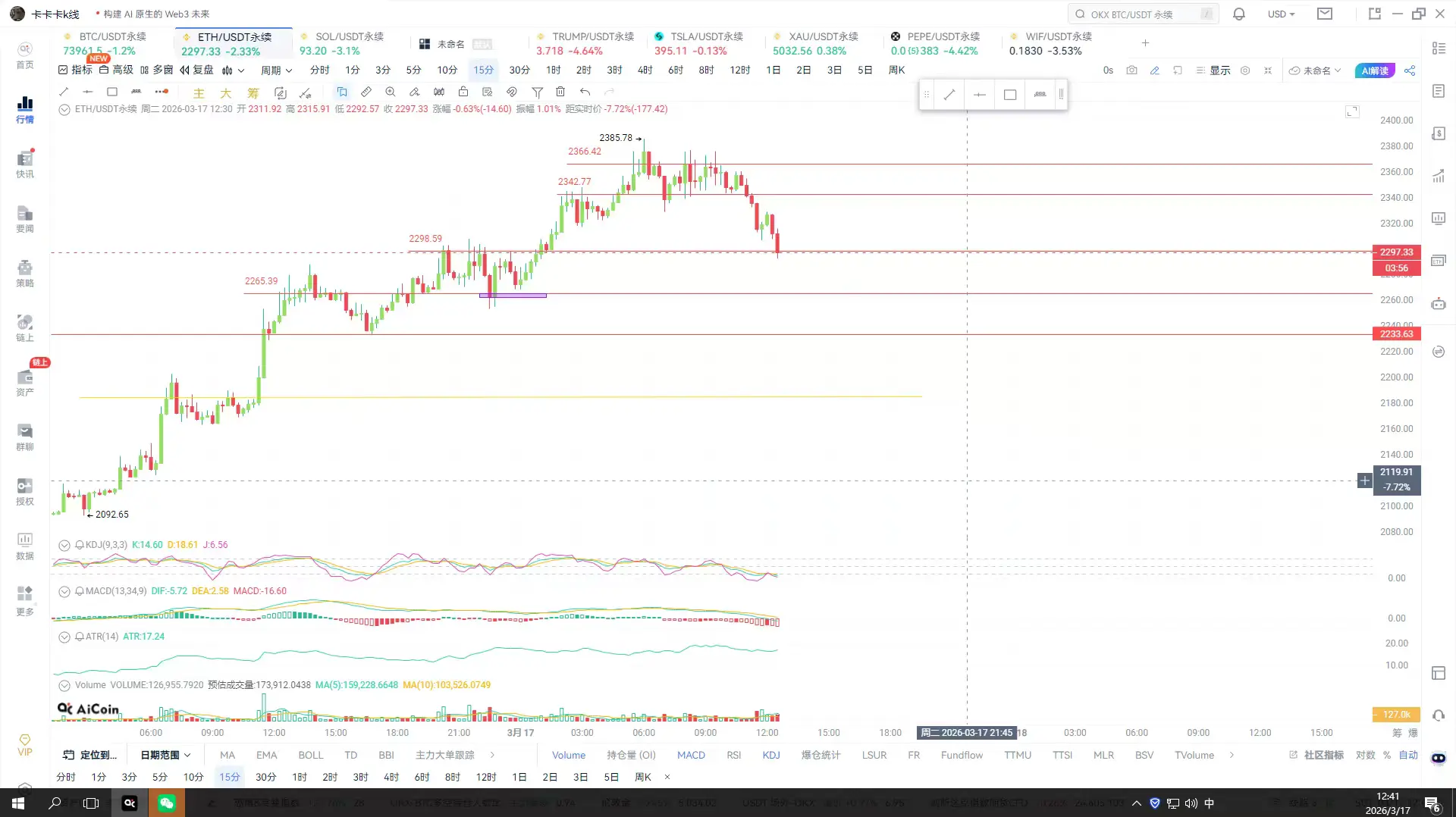This screenshot has width=1456, height=817.
Task: Open the 周期 period dropdown
Action: [x=276, y=70]
